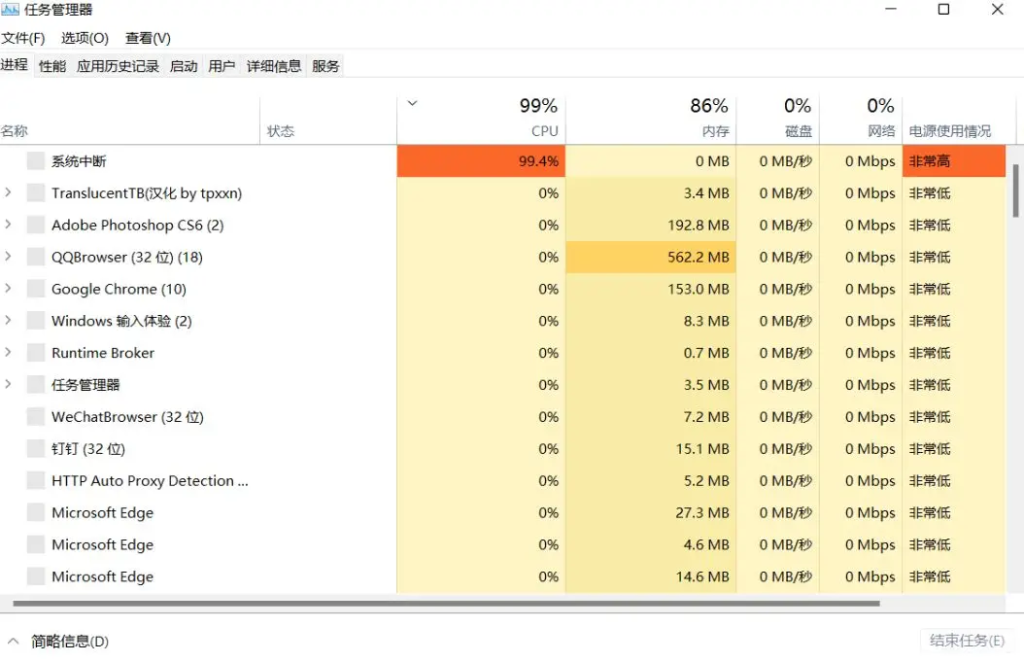
Task: Click the QQBrowser process icon
Action: tap(35, 257)
